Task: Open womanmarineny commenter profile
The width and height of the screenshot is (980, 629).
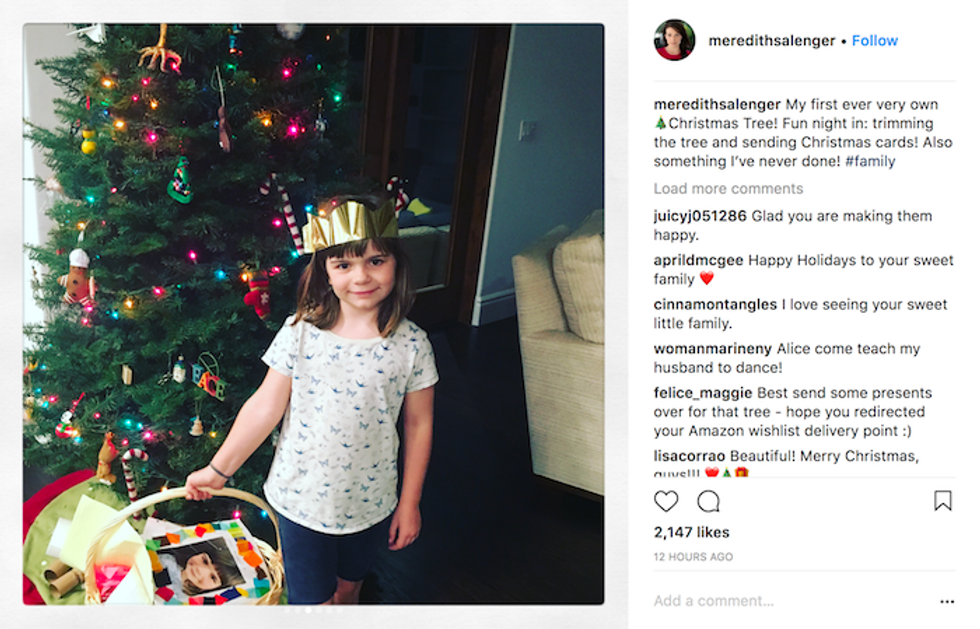Action: [x=712, y=349]
